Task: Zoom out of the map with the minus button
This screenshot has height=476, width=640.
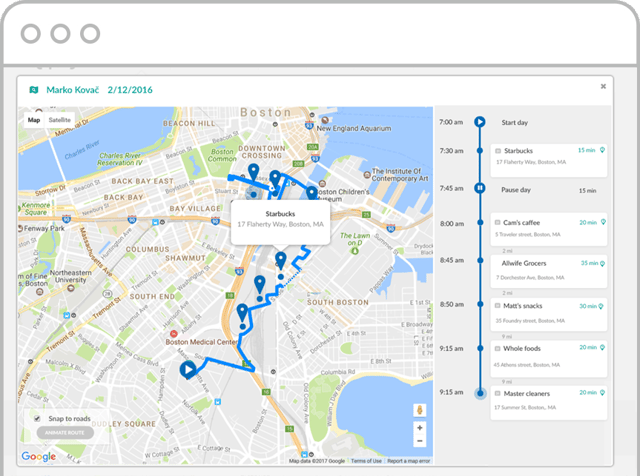Action: tap(420, 441)
